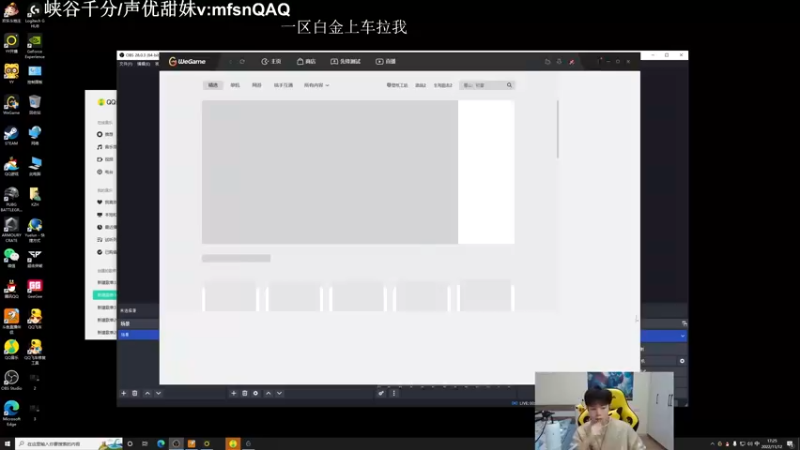
Task: Click the Windows taskbar search box
Action: 69,444
